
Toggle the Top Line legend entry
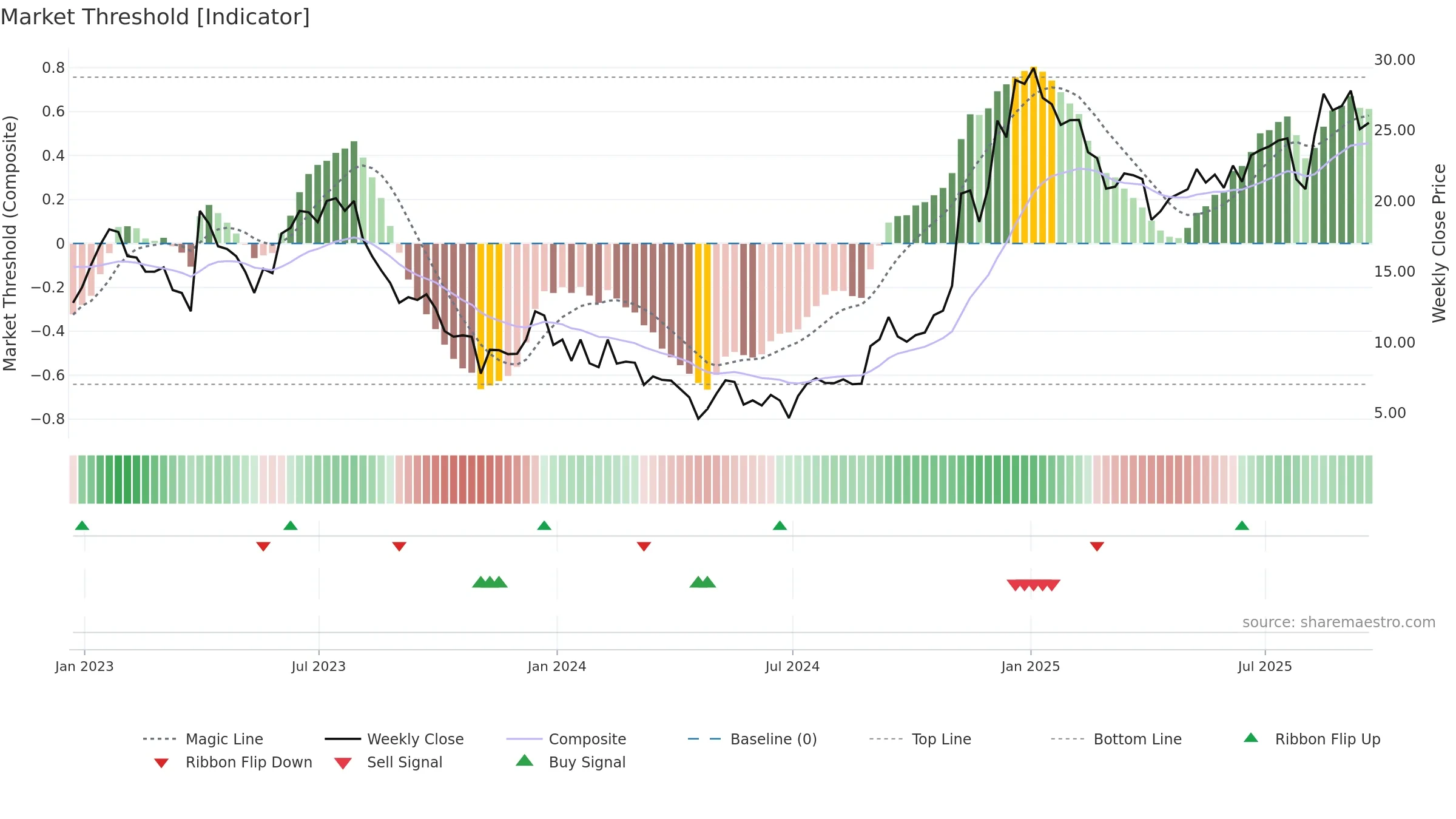(x=920, y=739)
